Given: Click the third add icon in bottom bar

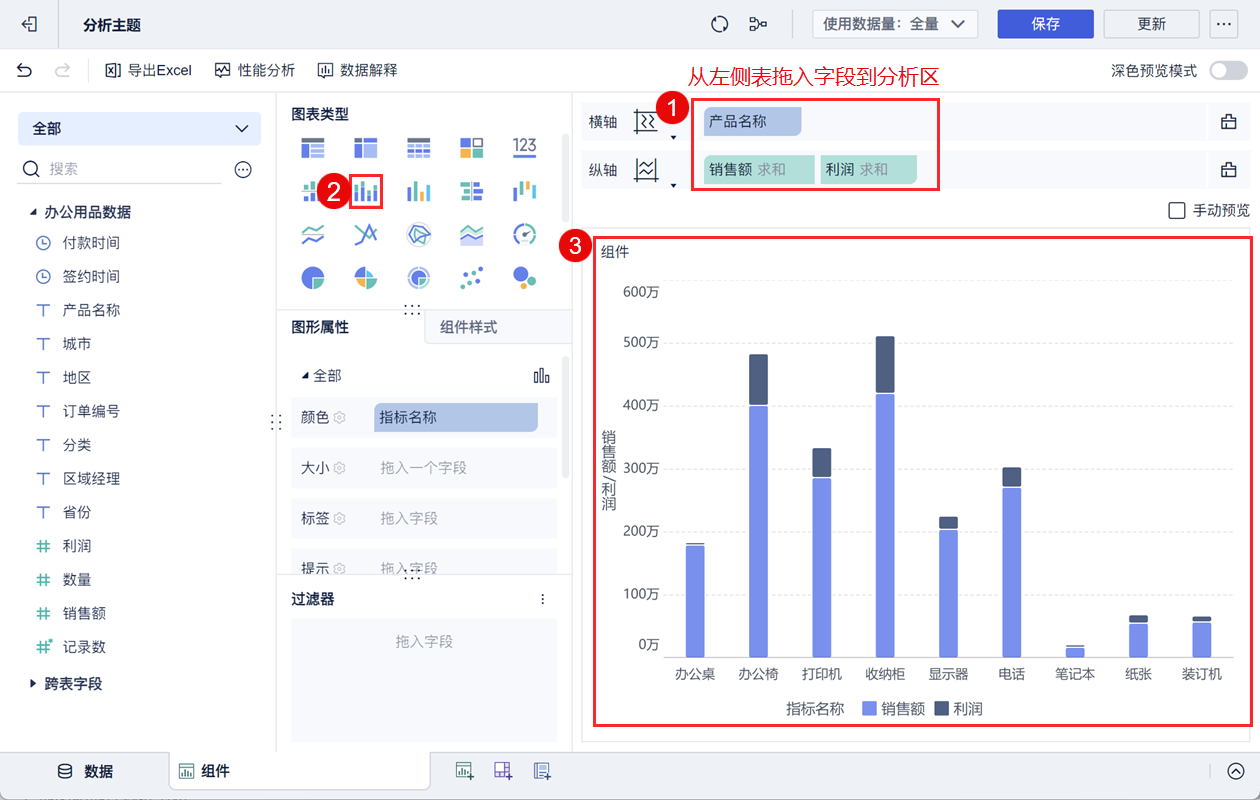Looking at the screenshot, I should coord(542,771).
